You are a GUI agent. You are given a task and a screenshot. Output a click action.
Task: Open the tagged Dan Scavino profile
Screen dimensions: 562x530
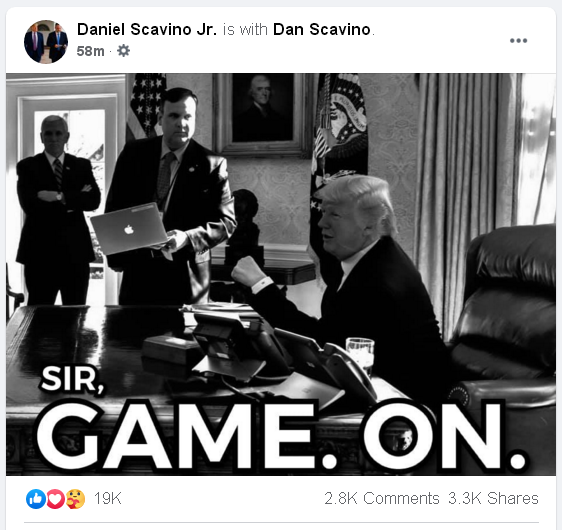tap(322, 29)
